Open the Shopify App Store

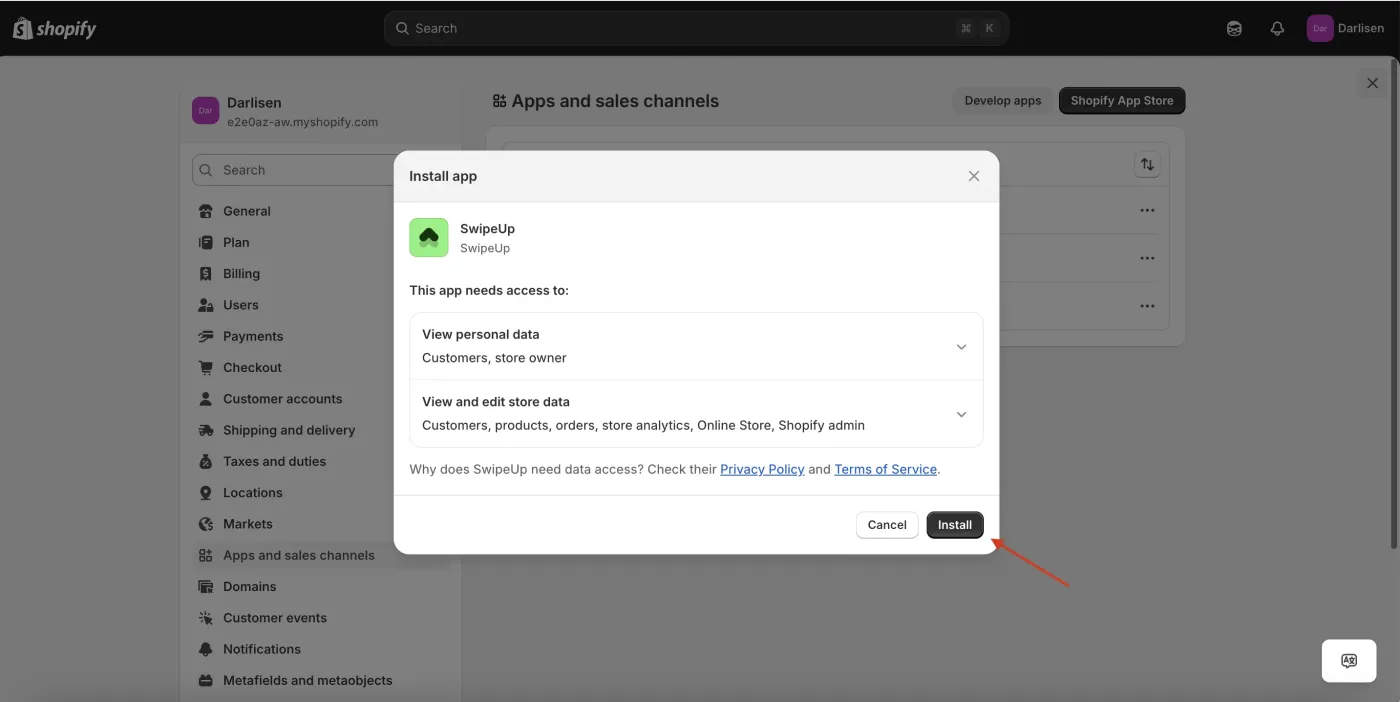pyautogui.click(x=1121, y=100)
